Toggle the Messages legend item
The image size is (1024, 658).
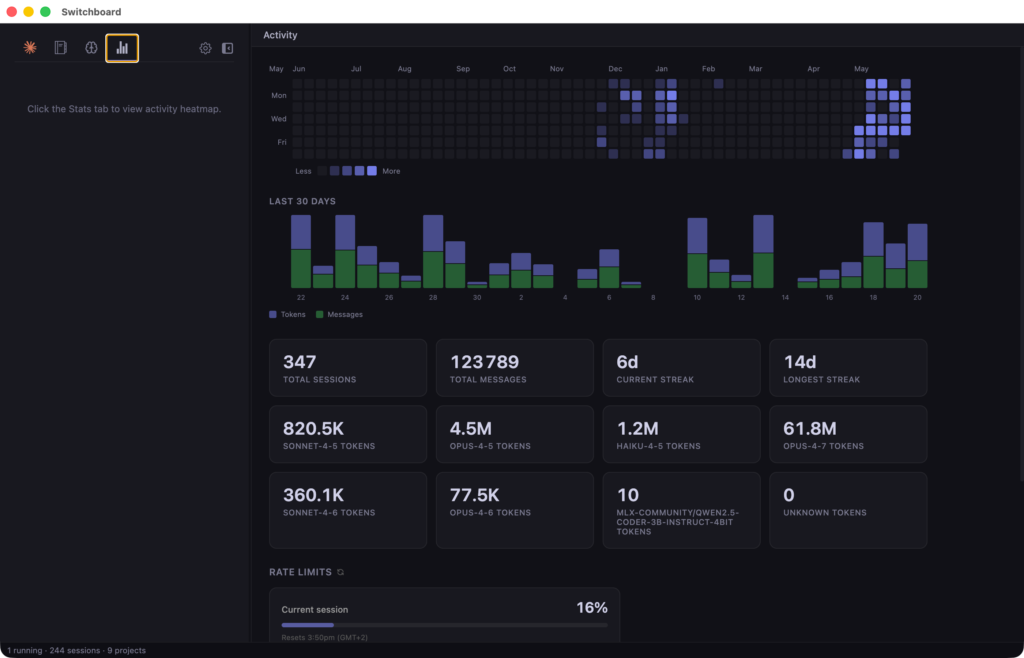click(x=339, y=315)
